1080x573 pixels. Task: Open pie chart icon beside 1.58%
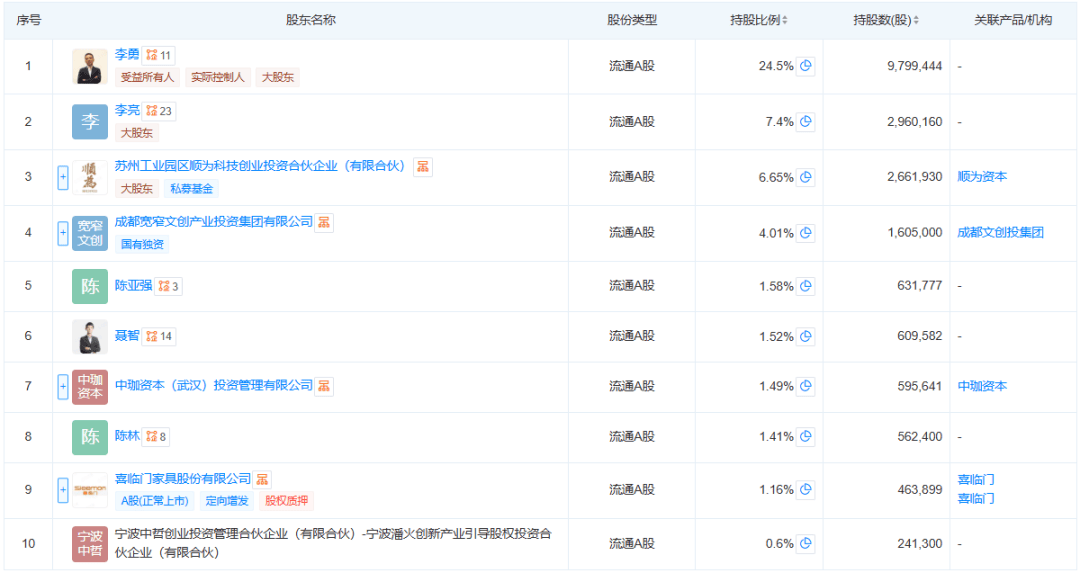pos(805,286)
